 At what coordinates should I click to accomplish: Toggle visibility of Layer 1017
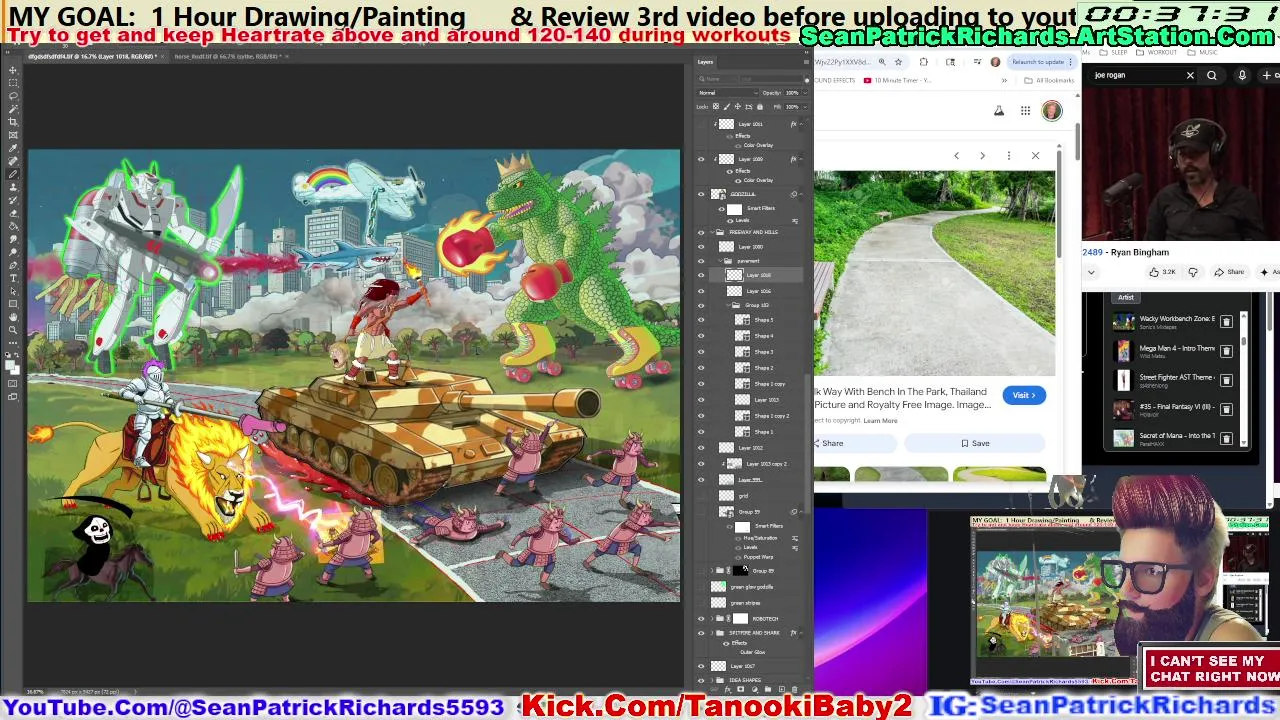701,665
